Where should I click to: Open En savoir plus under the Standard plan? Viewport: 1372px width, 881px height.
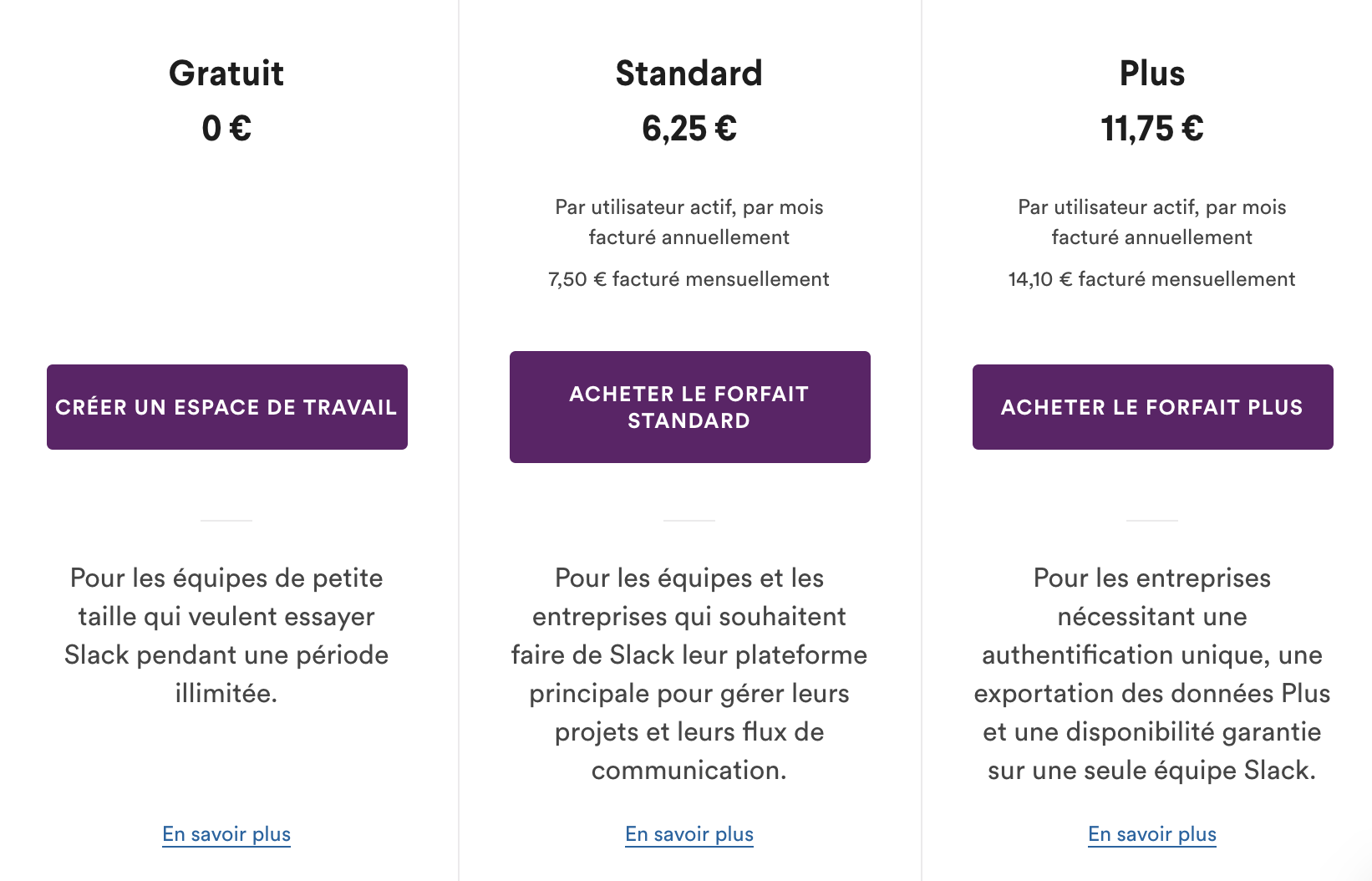pyautogui.click(x=689, y=833)
